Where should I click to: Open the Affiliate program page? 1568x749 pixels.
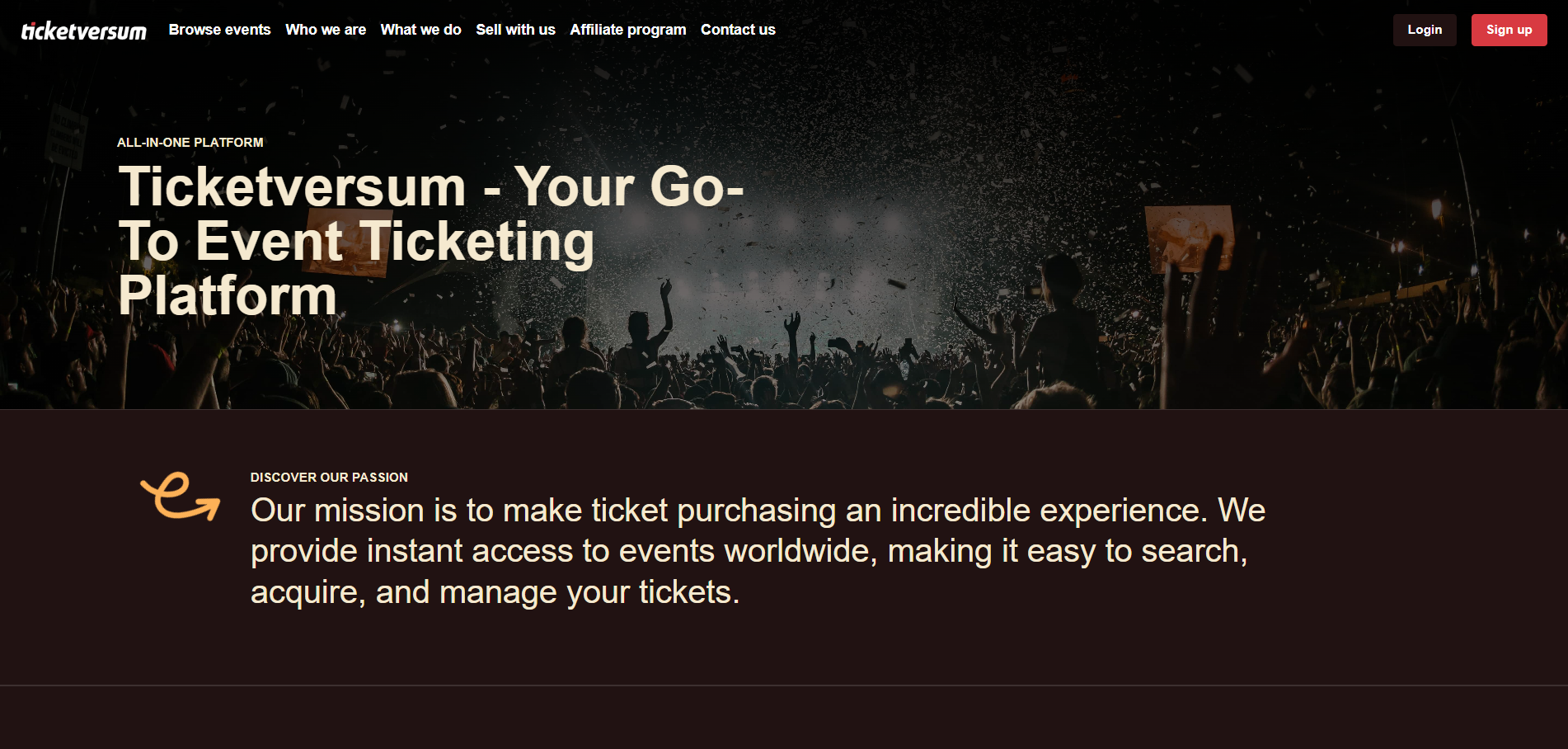pos(627,30)
